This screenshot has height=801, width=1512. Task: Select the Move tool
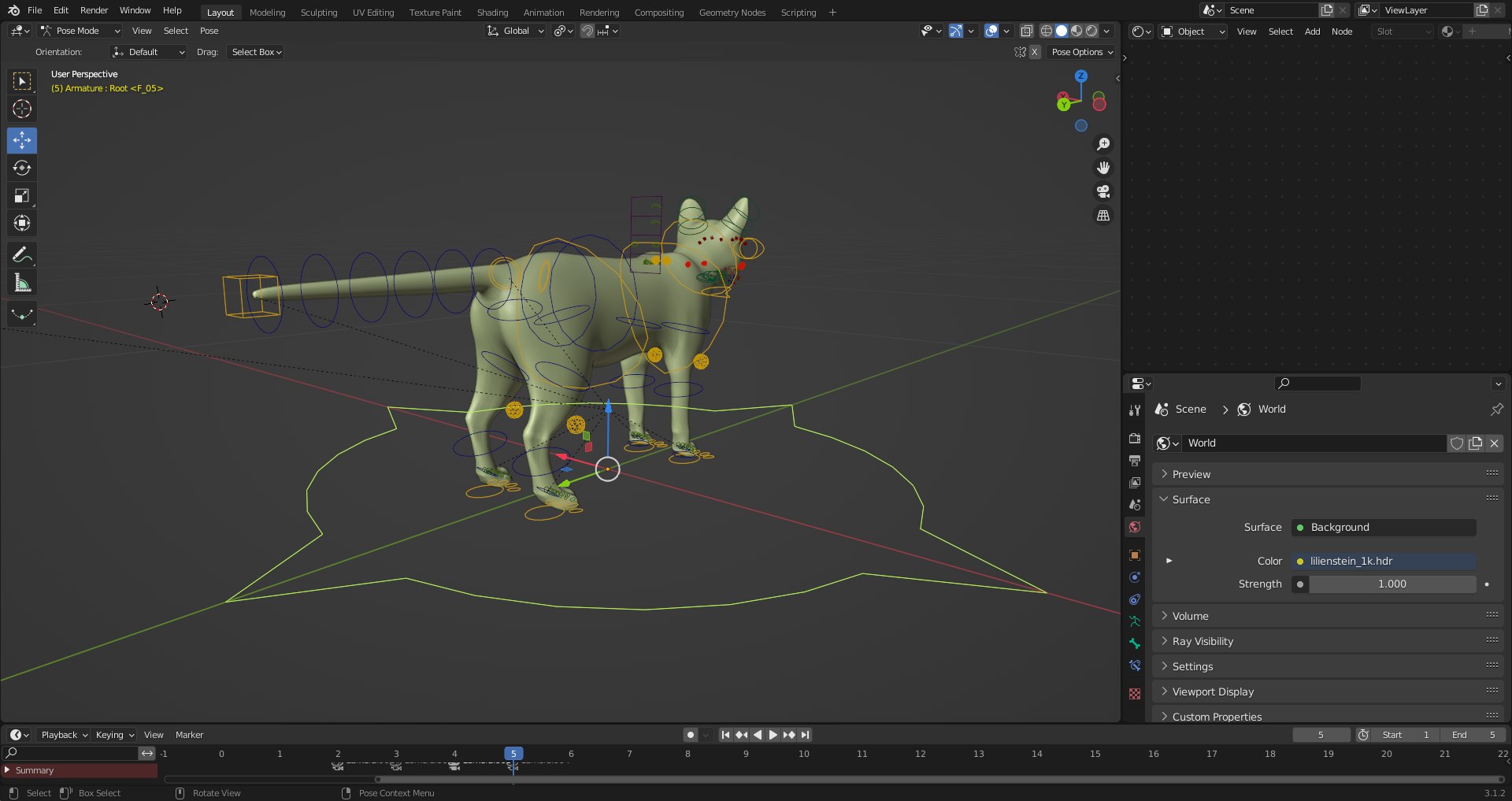pos(22,140)
